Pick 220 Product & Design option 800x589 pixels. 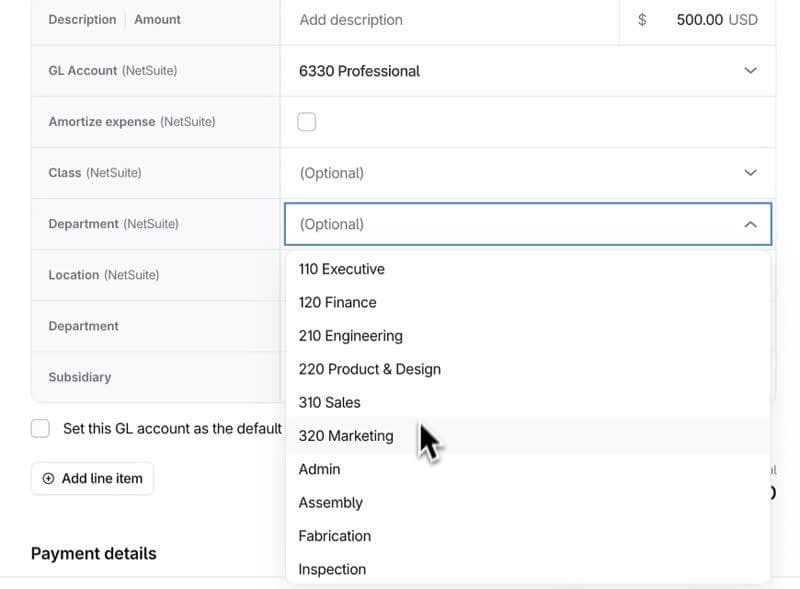pyautogui.click(x=370, y=369)
